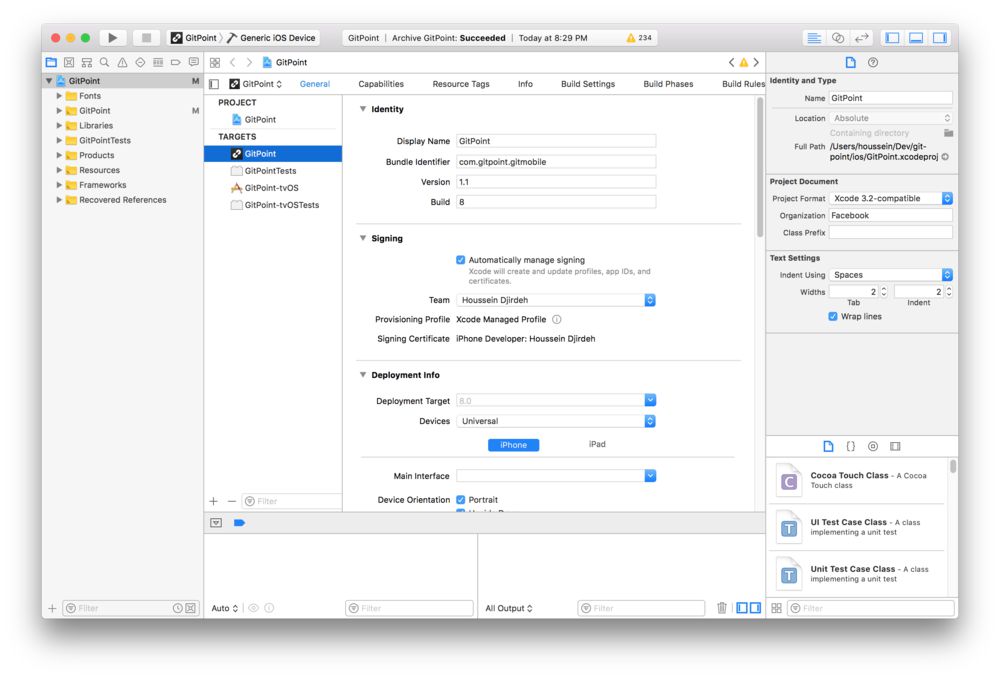Show the variables view pane
This screenshot has height=678, width=1000.
[742, 608]
